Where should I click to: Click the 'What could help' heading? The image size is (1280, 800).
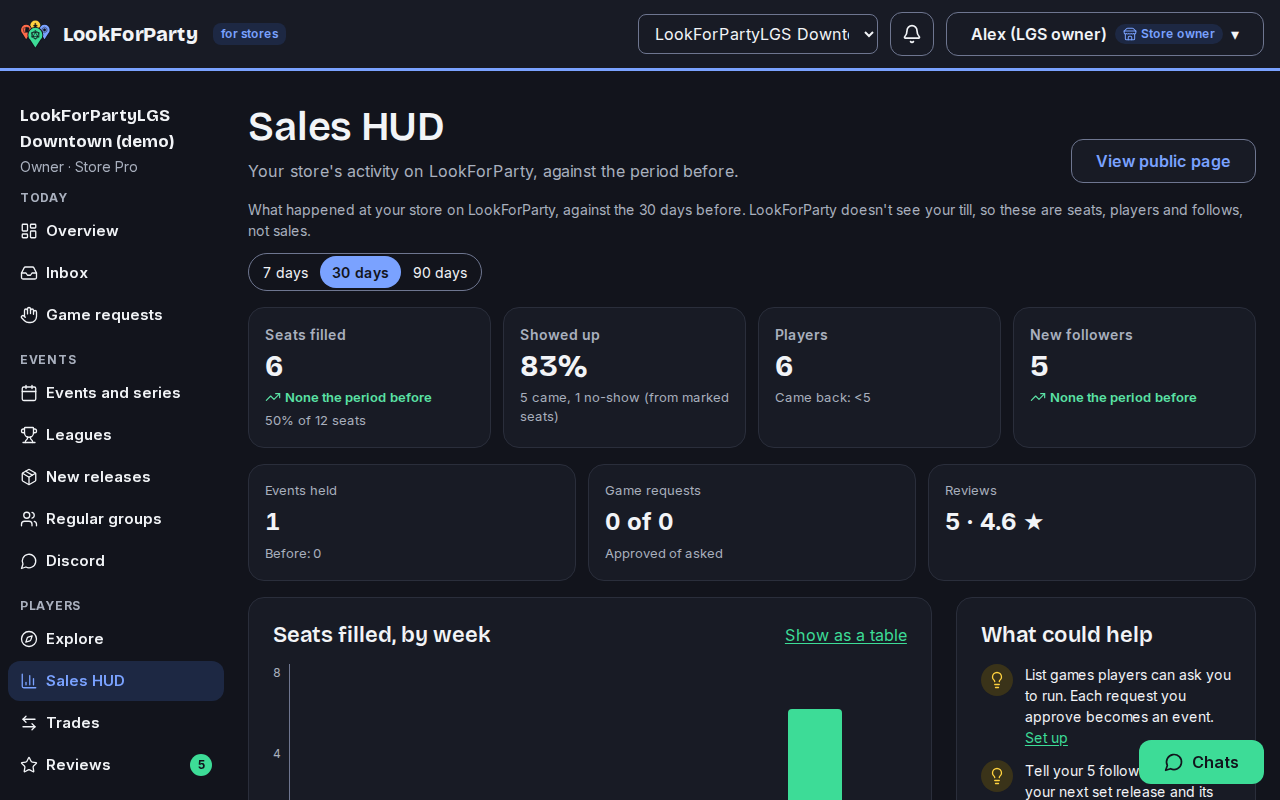pyautogui.click(x=1067, y=635)
